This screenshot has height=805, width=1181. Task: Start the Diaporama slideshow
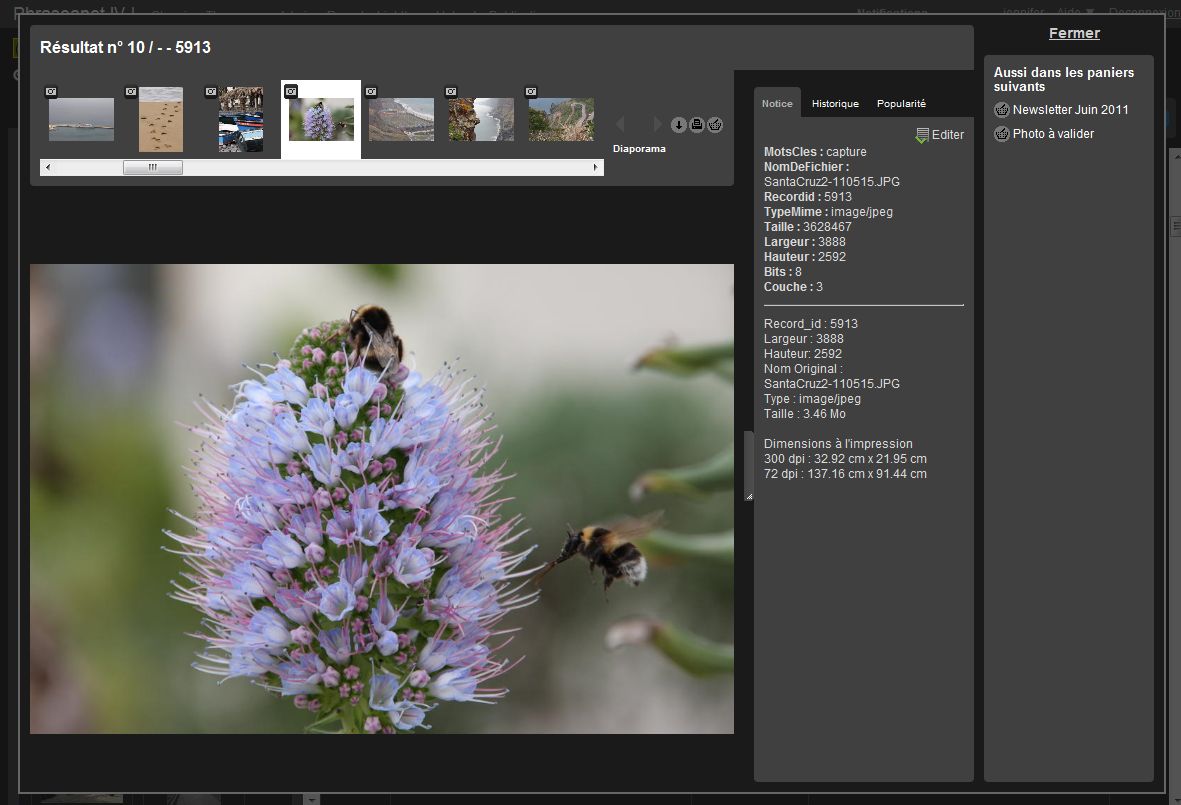pos(639,149)
